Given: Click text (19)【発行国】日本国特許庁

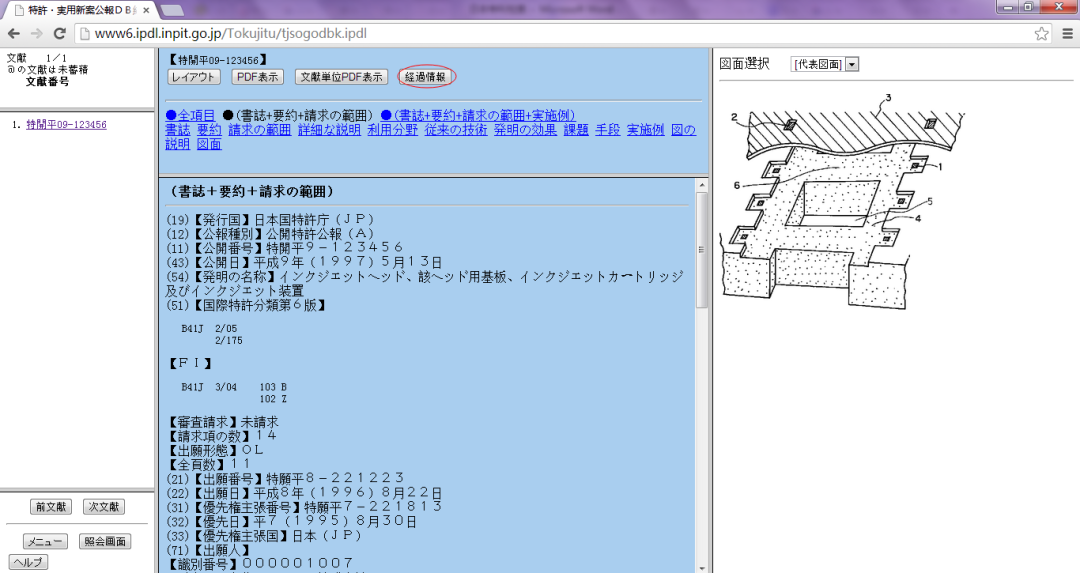Looking at the screenshot, I should (x=272, y=220).
